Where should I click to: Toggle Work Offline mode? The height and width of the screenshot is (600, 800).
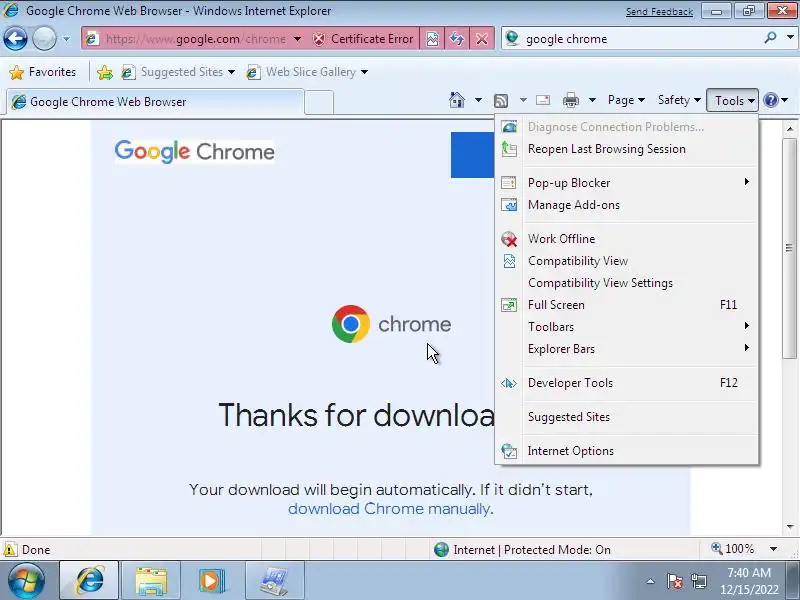627,239
